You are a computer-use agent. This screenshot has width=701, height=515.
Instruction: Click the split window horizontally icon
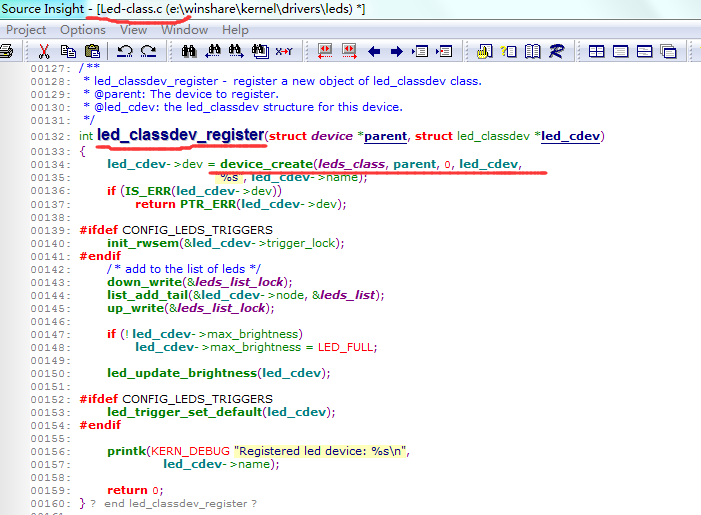point(644,52)
